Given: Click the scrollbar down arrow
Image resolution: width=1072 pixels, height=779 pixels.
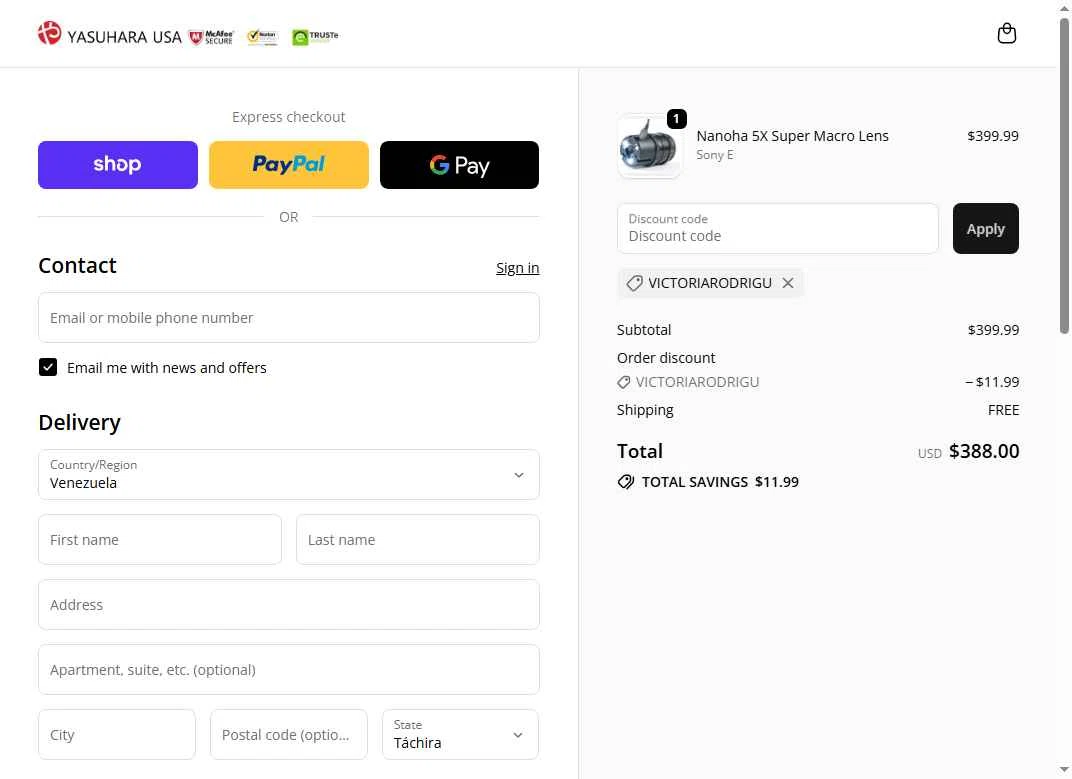Looking at the screenshot, I should tap(1064, 770).
